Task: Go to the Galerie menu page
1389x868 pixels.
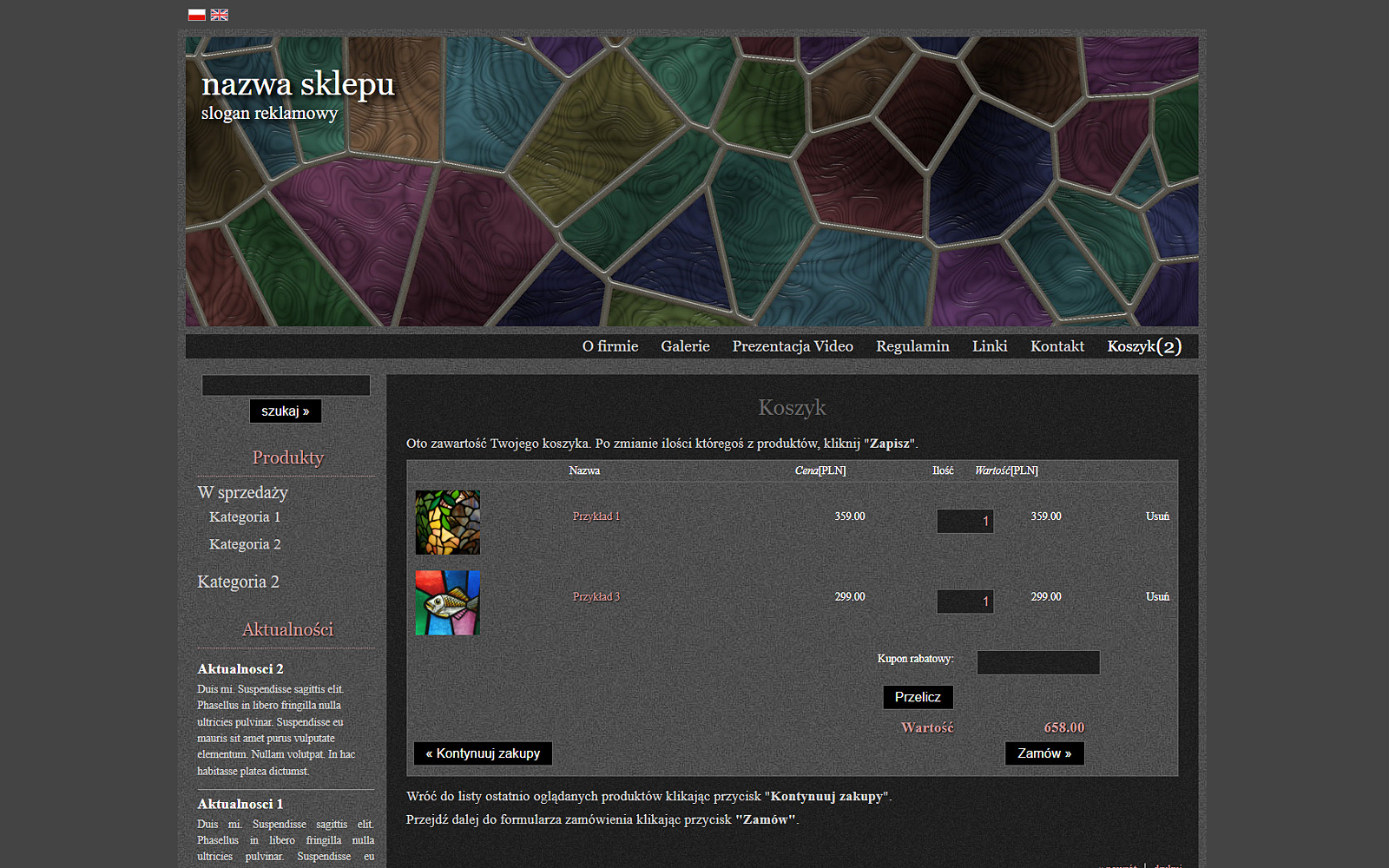Action: pos(685,346)
